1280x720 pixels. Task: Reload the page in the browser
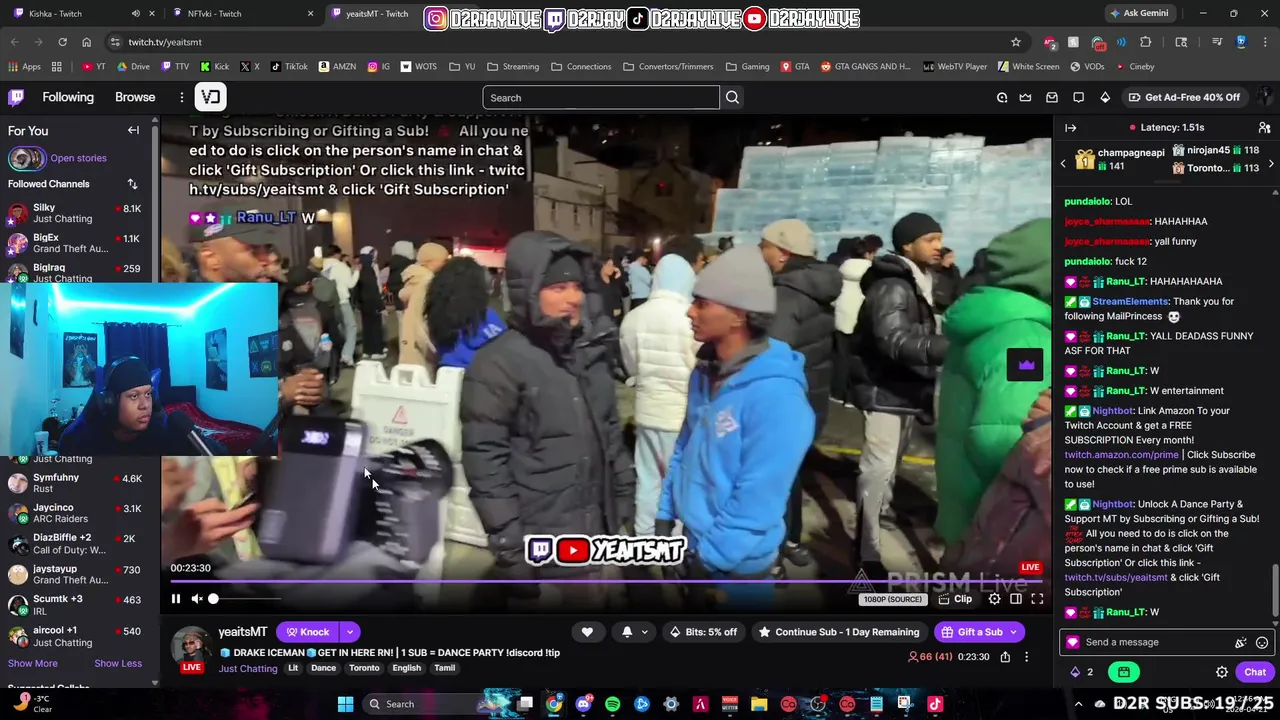[62, 42]
